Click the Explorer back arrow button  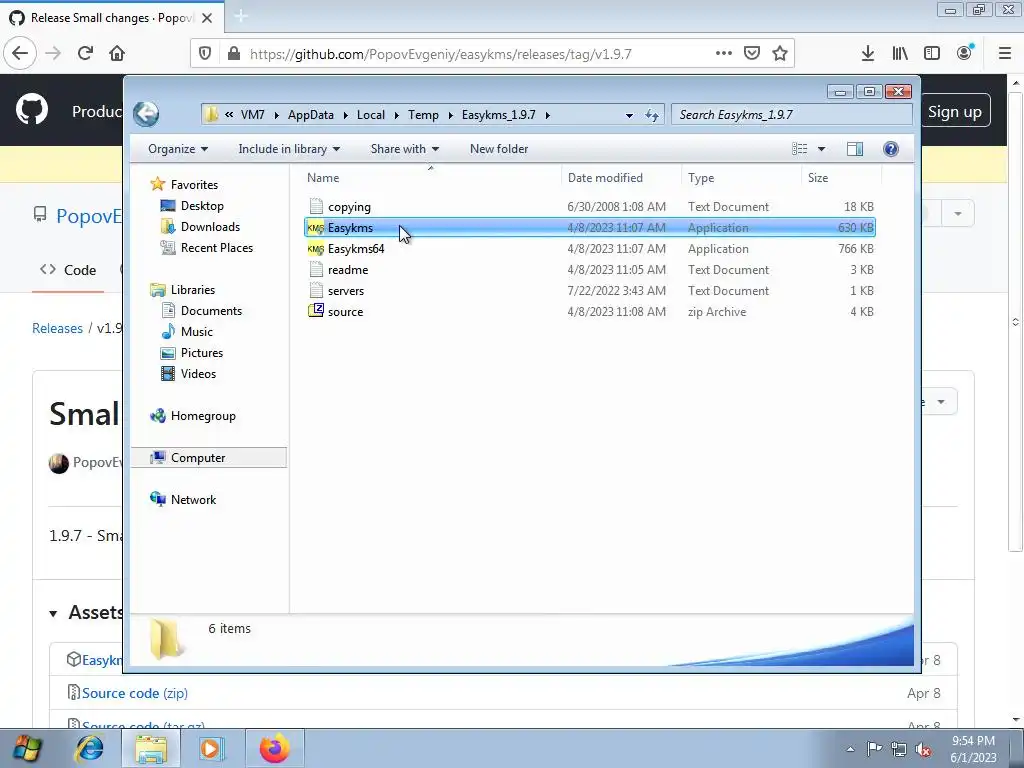click(146, 114)
